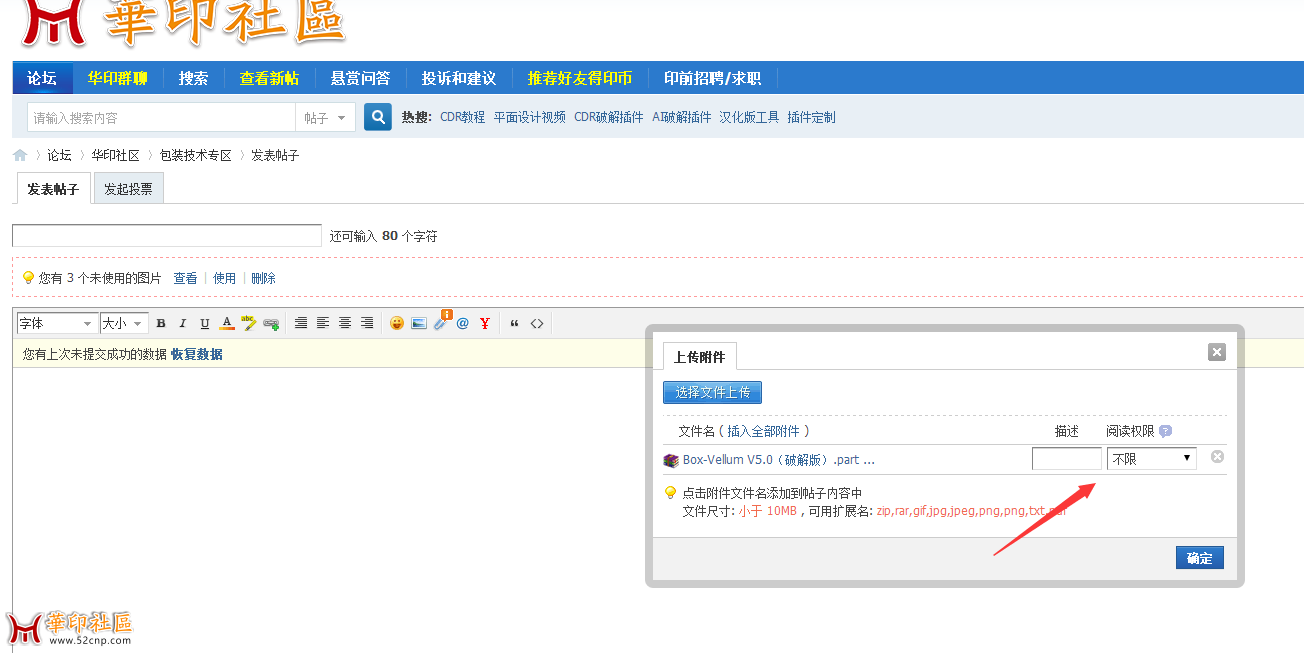Image resolution: width=1304 pixels, height=653 pixels.
Task: Switch to the 发起投票 tab
Action: 128,187
